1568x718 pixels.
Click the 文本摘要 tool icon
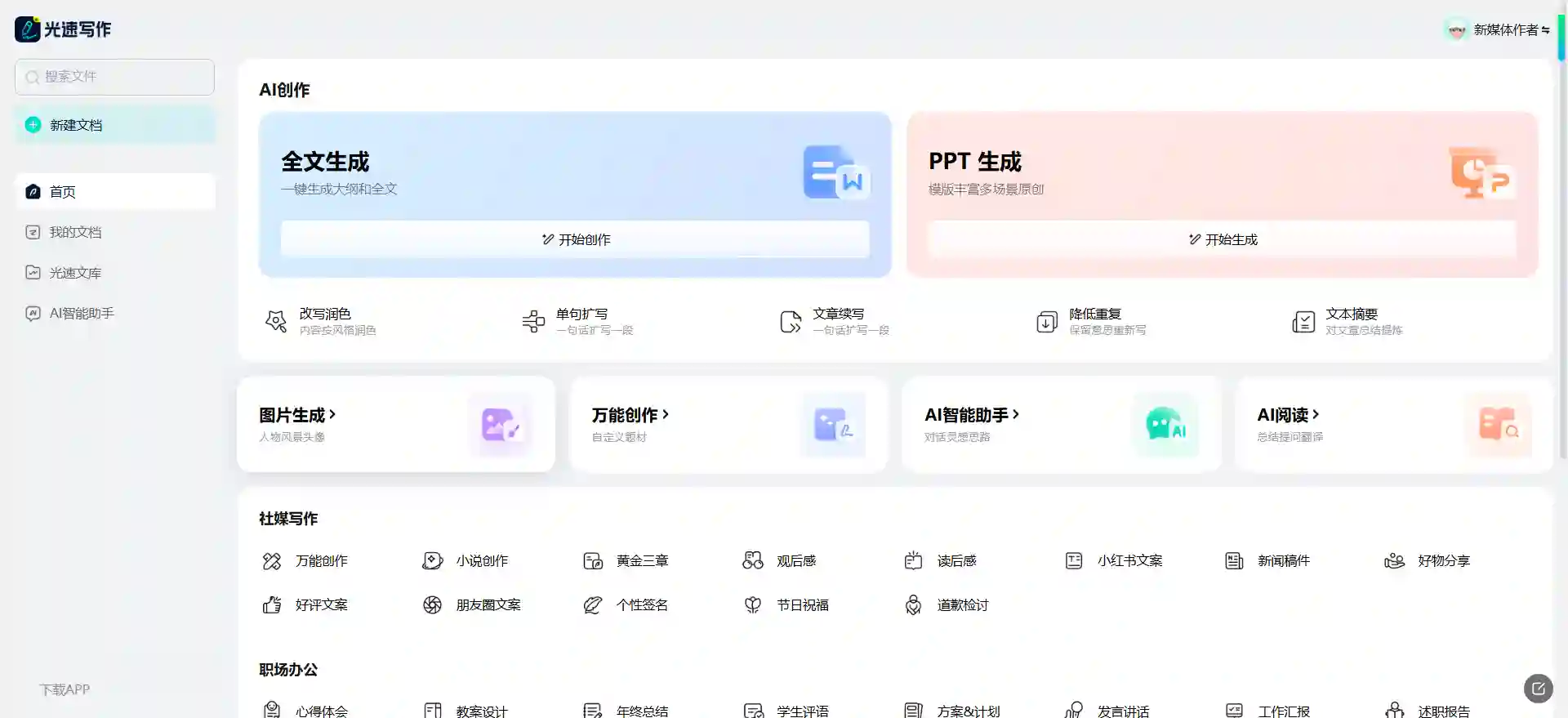[1303, 321]
